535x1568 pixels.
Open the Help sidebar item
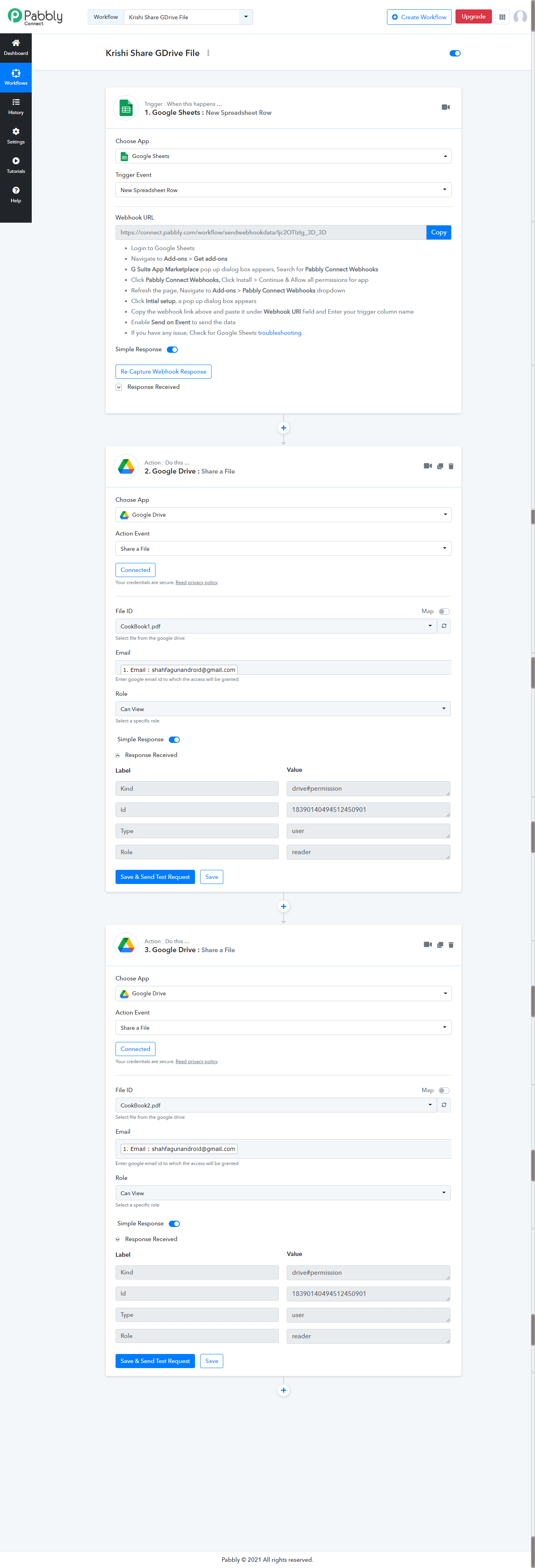(16, 194)
